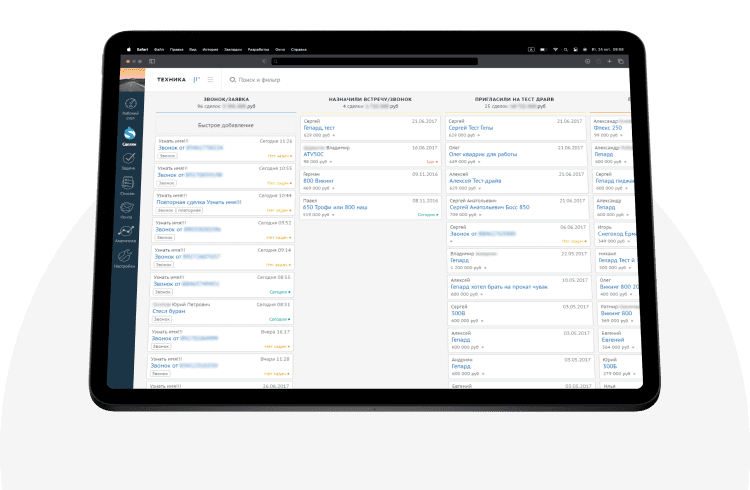The height and width of the screenshot is (490, 750).
Task: Click ПРИГЛАСИЛИ НА ТЕСТ ДРАЙВ column header
Action: tap(514, 99)
